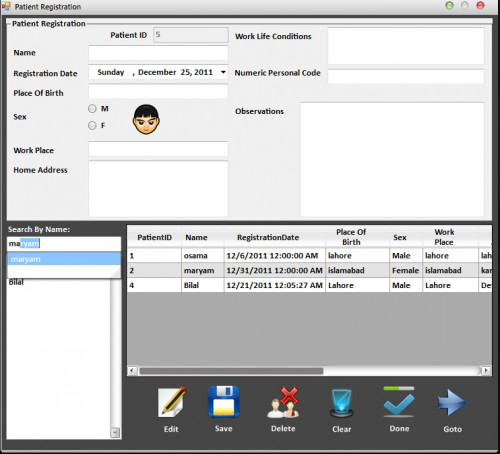Open the Registration Date dropdown arrow
500x454 pixels.
coord(223,72)
